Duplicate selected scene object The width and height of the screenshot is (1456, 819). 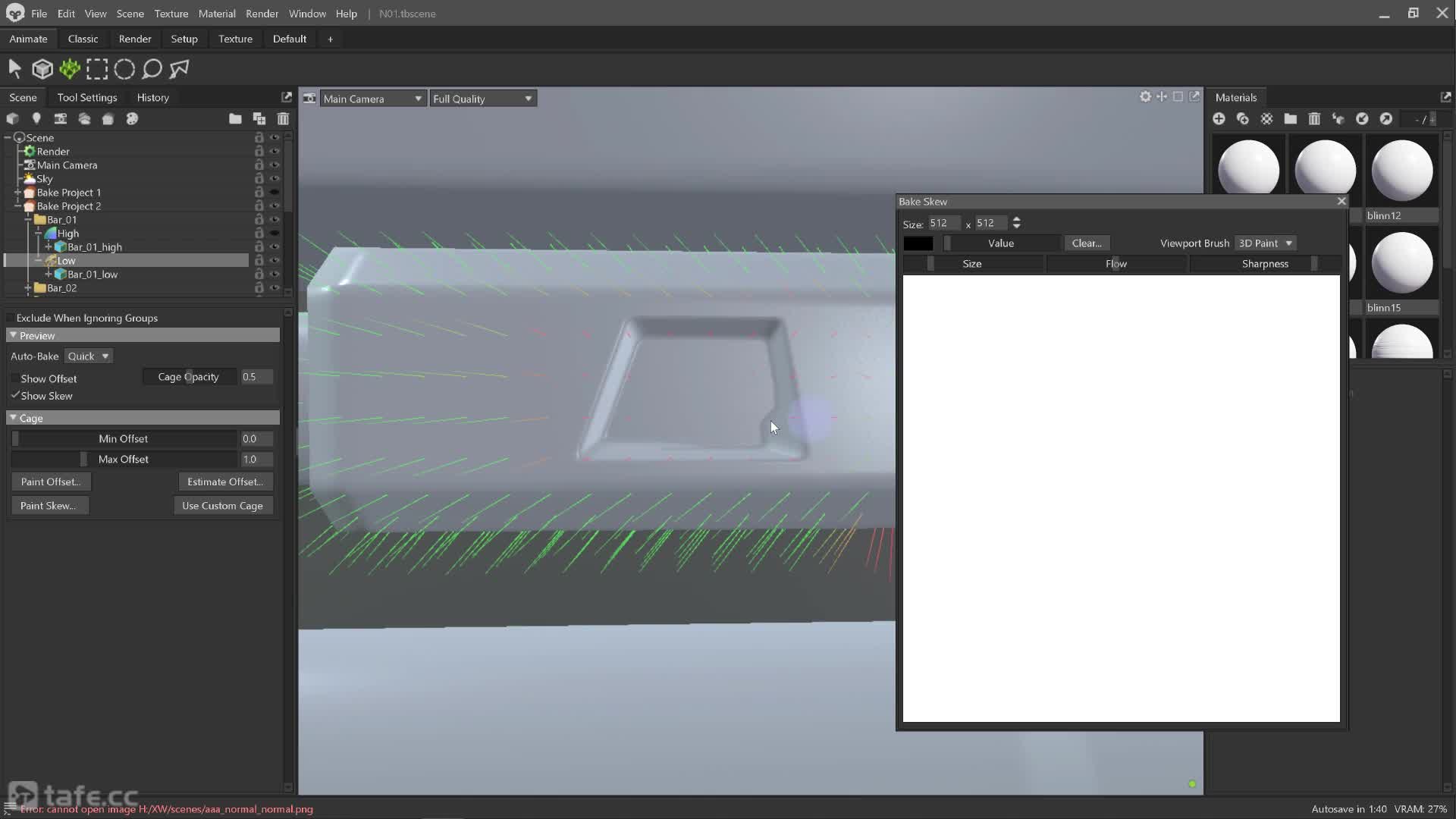[259, 118]
